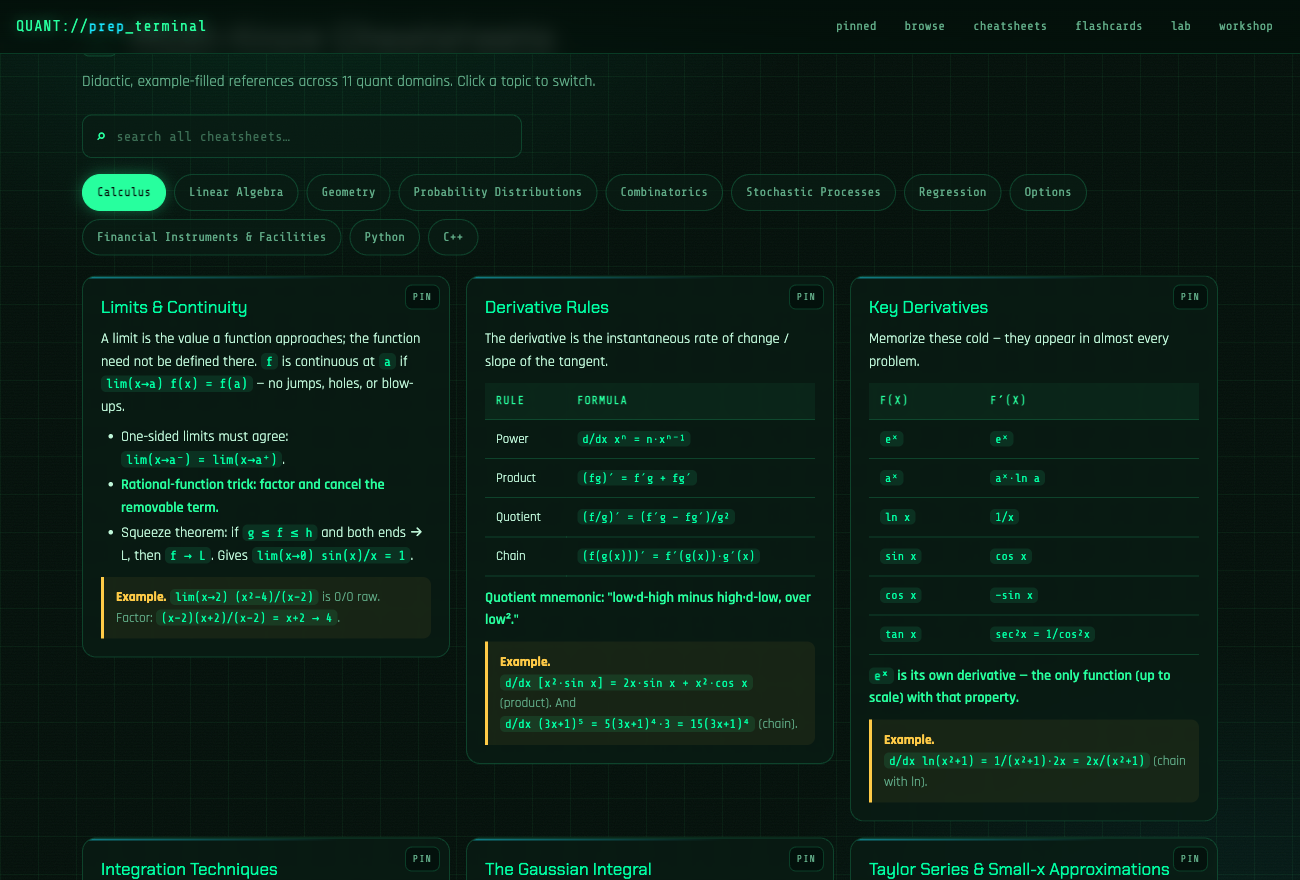The width and height of the screenshot is (1300, 880).
Task: Open Financial Instruments & Facilities topic
Action: [211, 237]
